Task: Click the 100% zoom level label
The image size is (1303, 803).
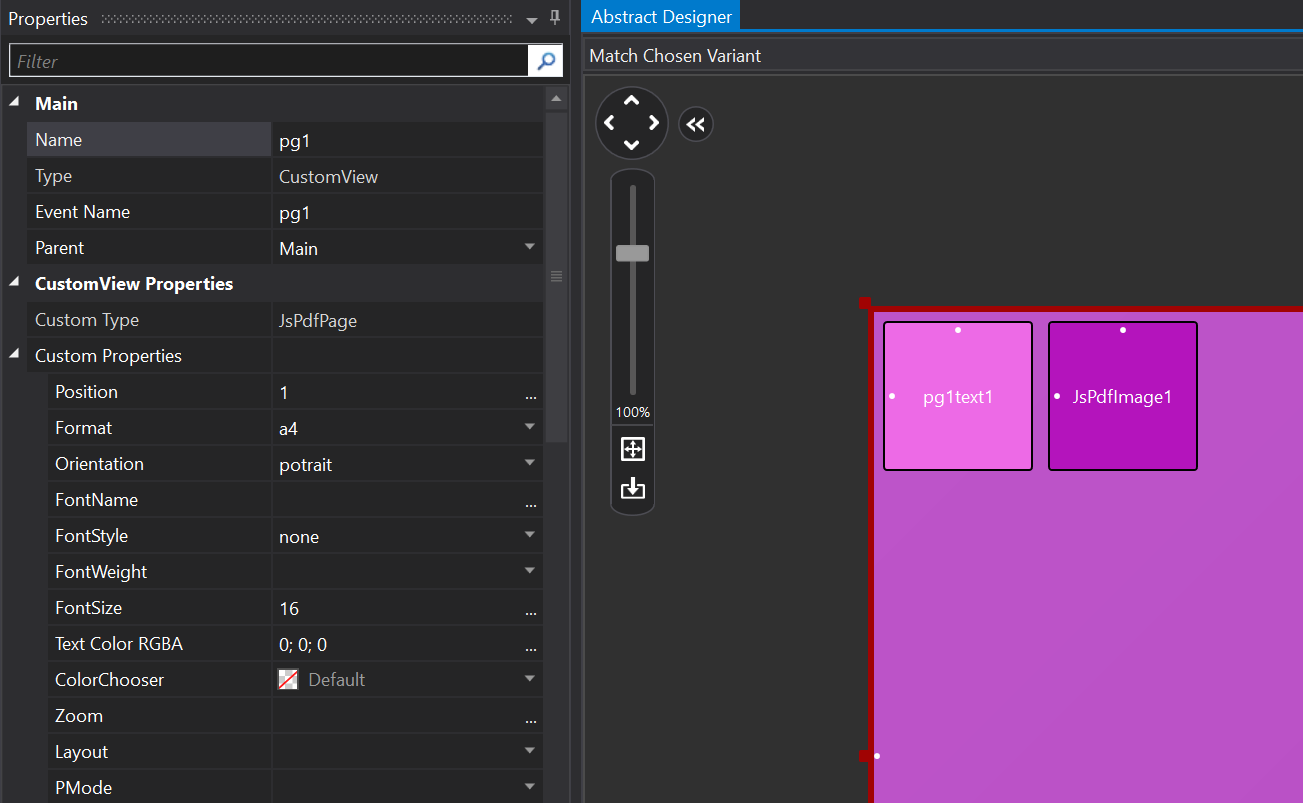Action: 632,412
